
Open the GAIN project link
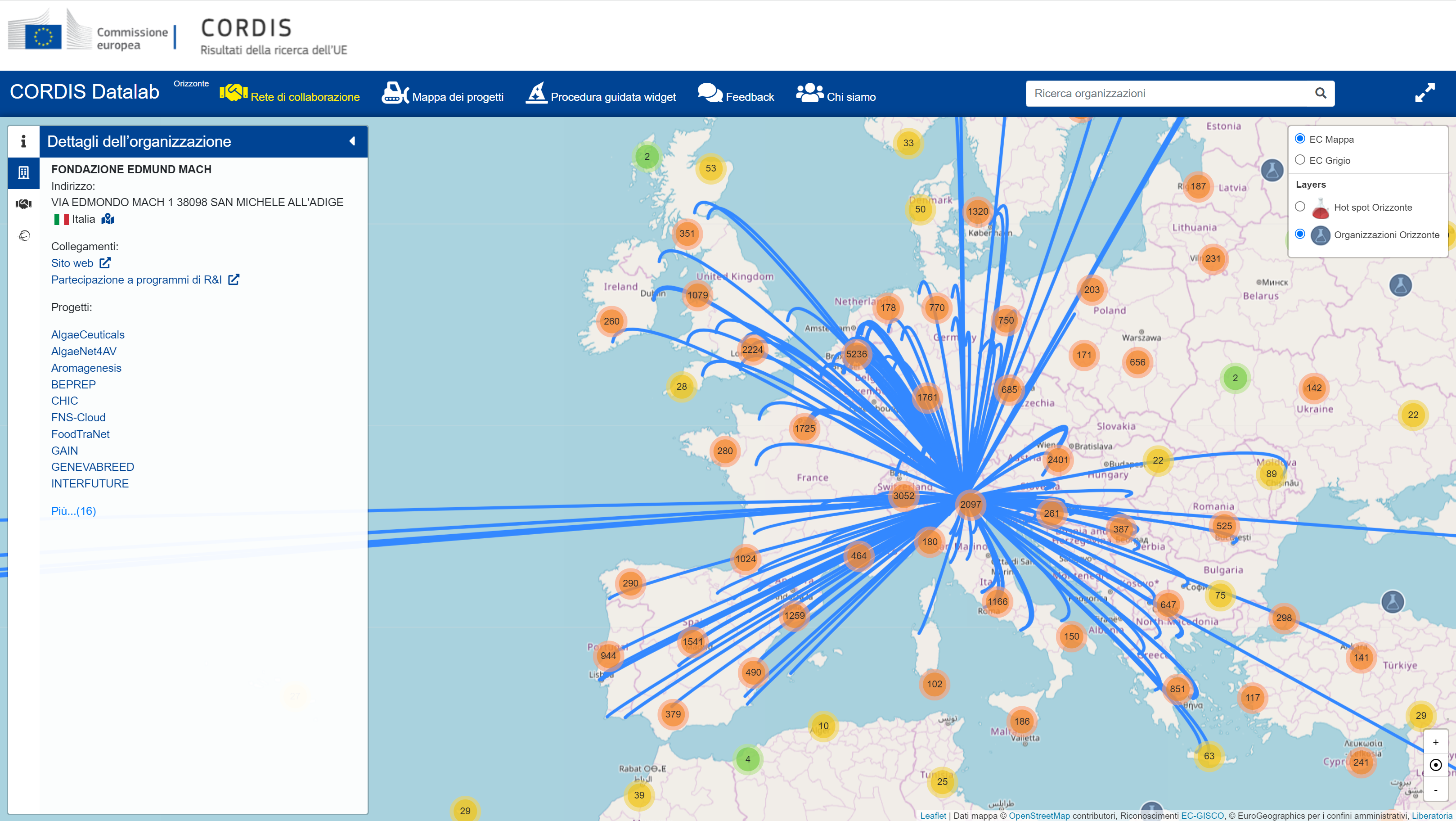pyautogui.click(x=64, y=451)
